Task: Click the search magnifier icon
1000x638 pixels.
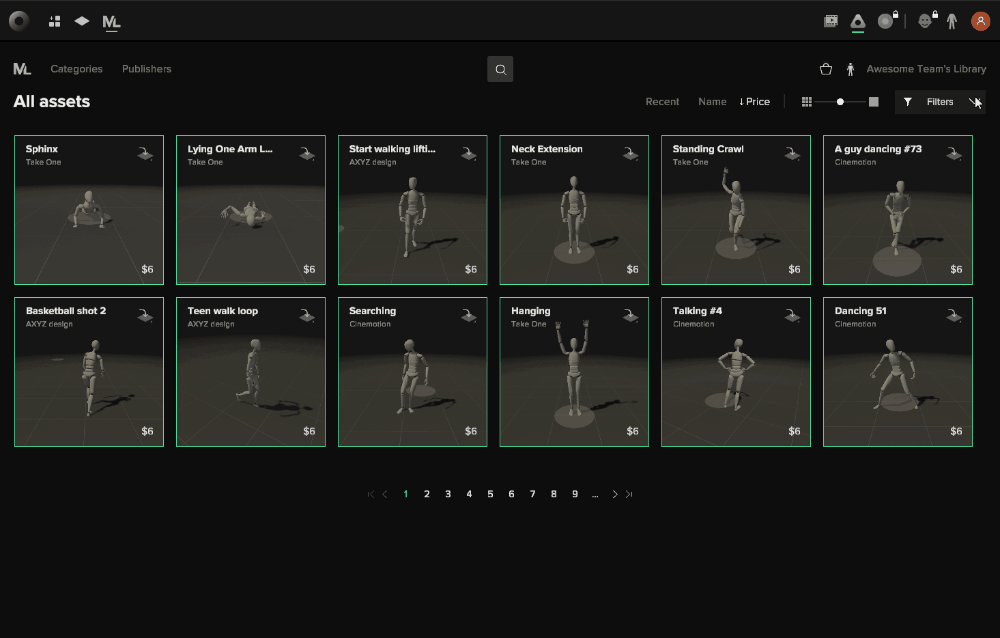Action: (500, 68)
